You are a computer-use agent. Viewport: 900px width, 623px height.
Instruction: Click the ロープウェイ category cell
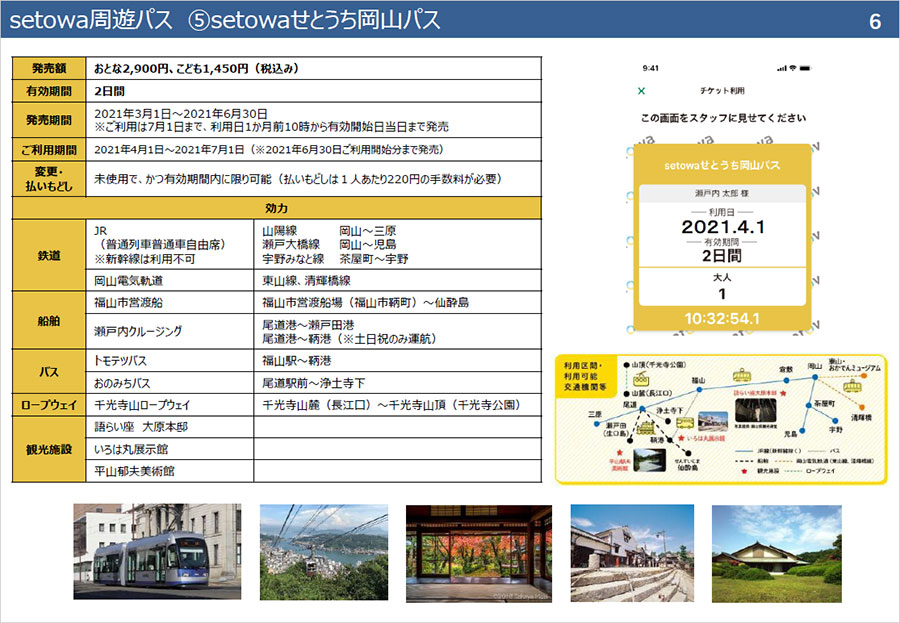[x=49, y=405]
